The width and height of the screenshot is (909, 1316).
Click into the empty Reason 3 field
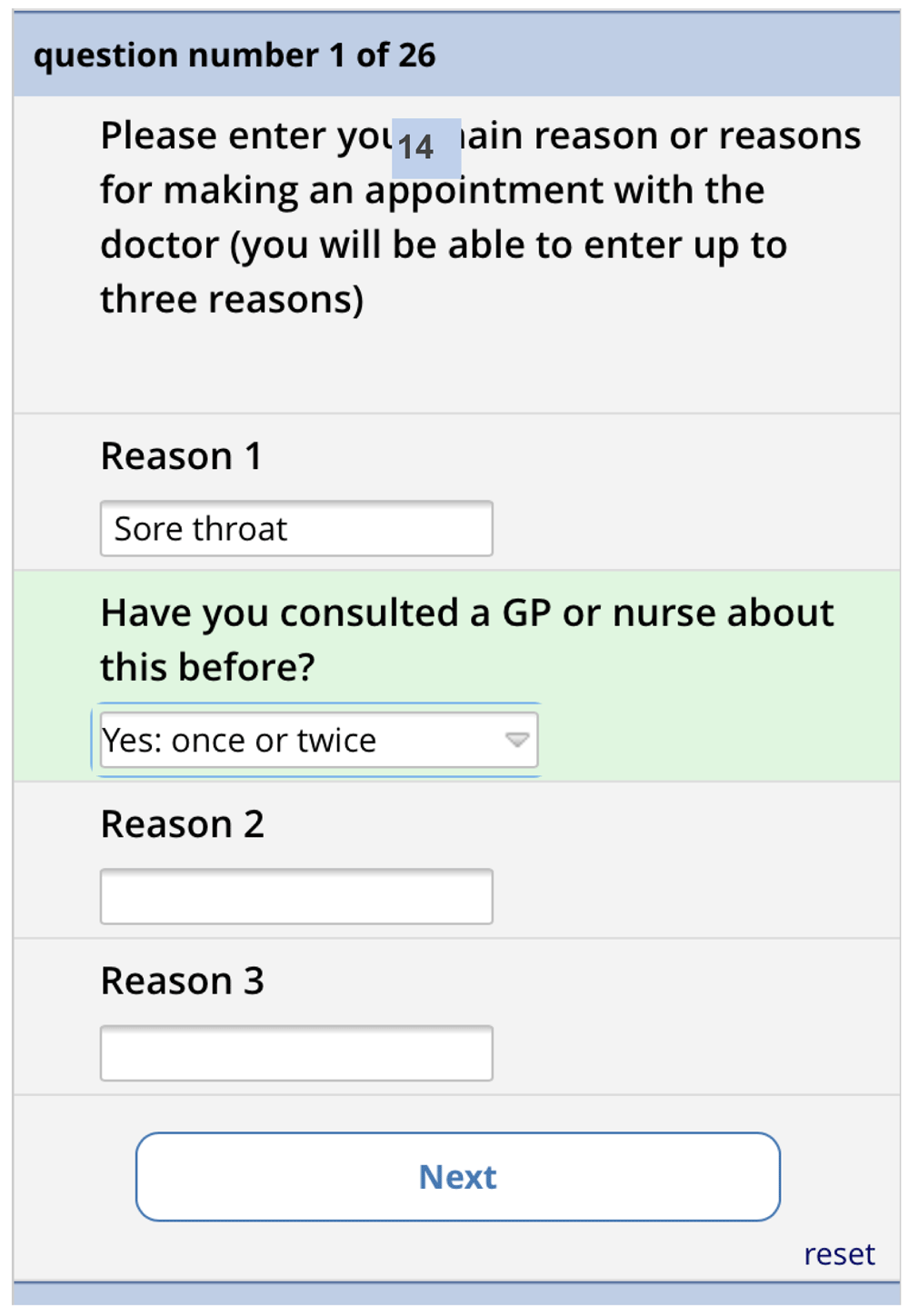click(x=296, y=1052)
